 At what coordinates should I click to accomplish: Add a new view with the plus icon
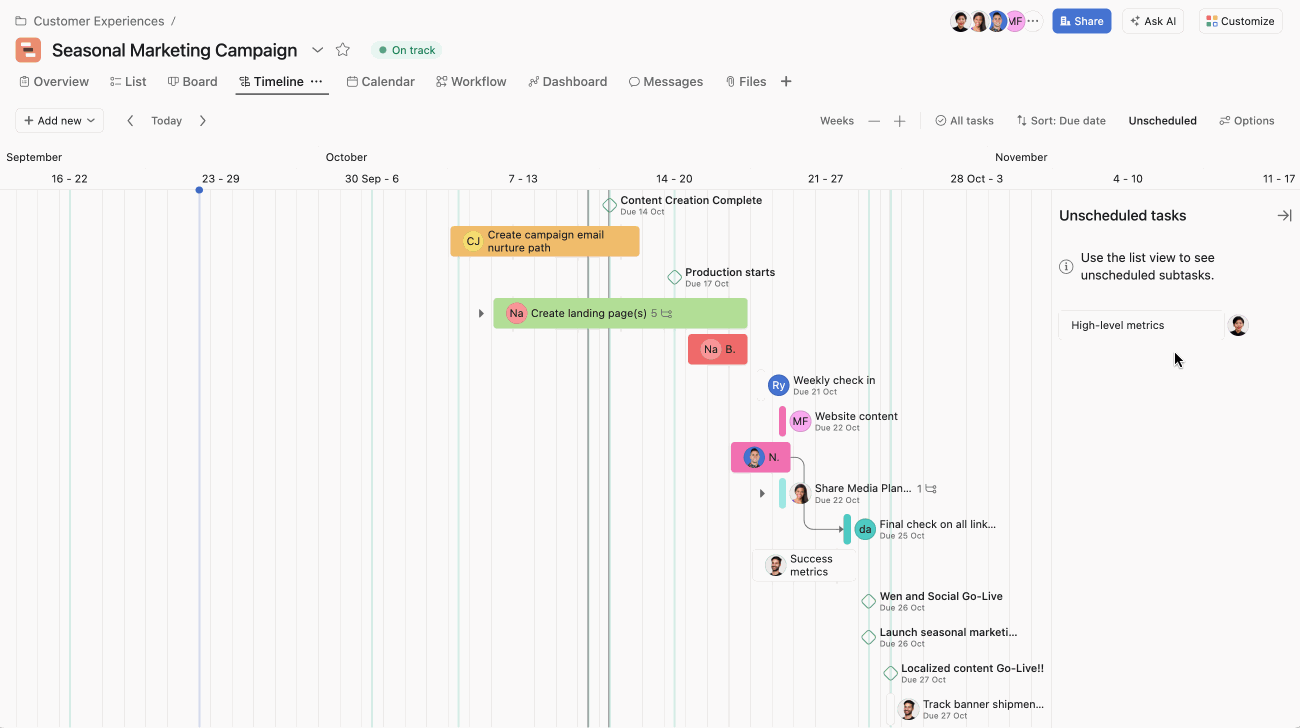pos(786,81)
